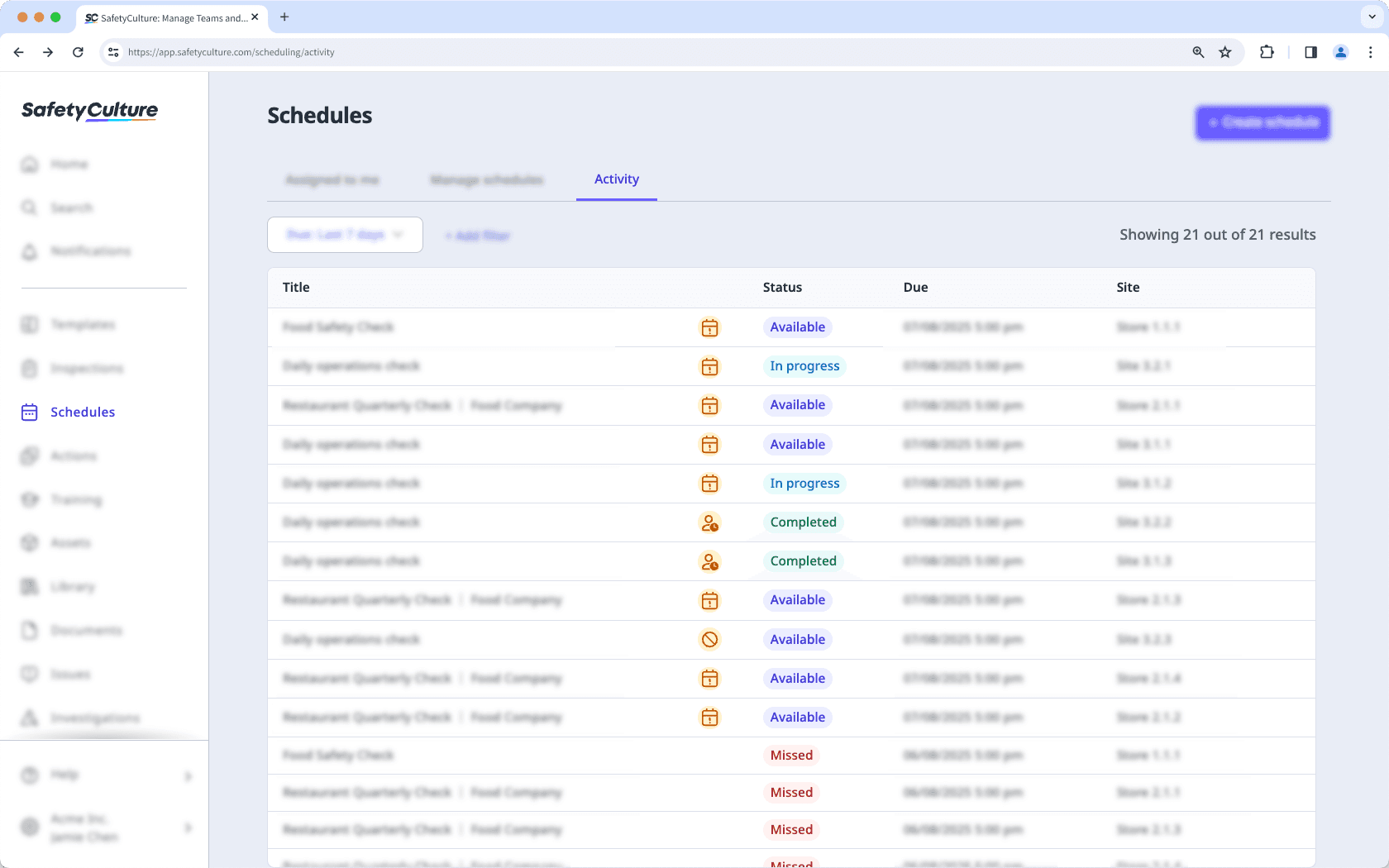This screenshot has height=868, width=1389.
Task: Expand the Help section chevron
Action: (187, 775)
